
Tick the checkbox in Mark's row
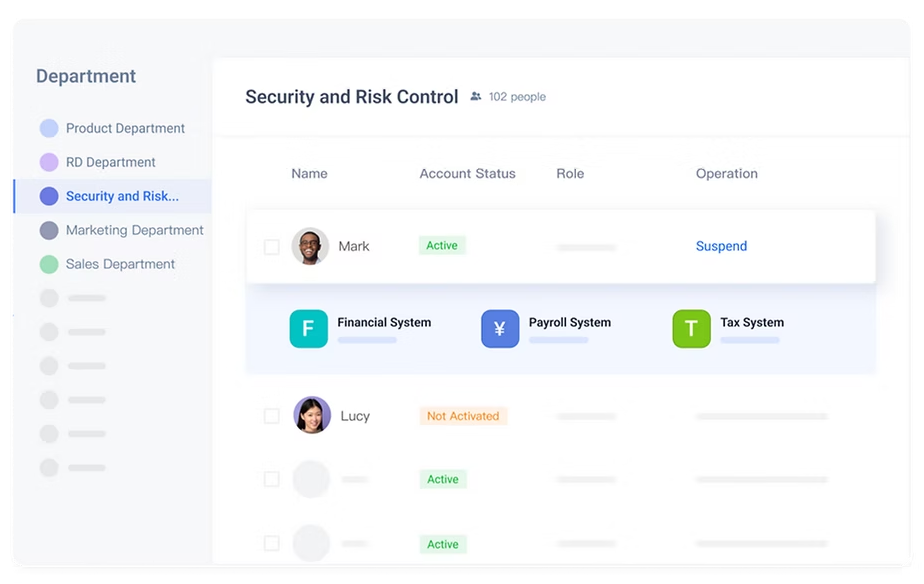(272, 246)
